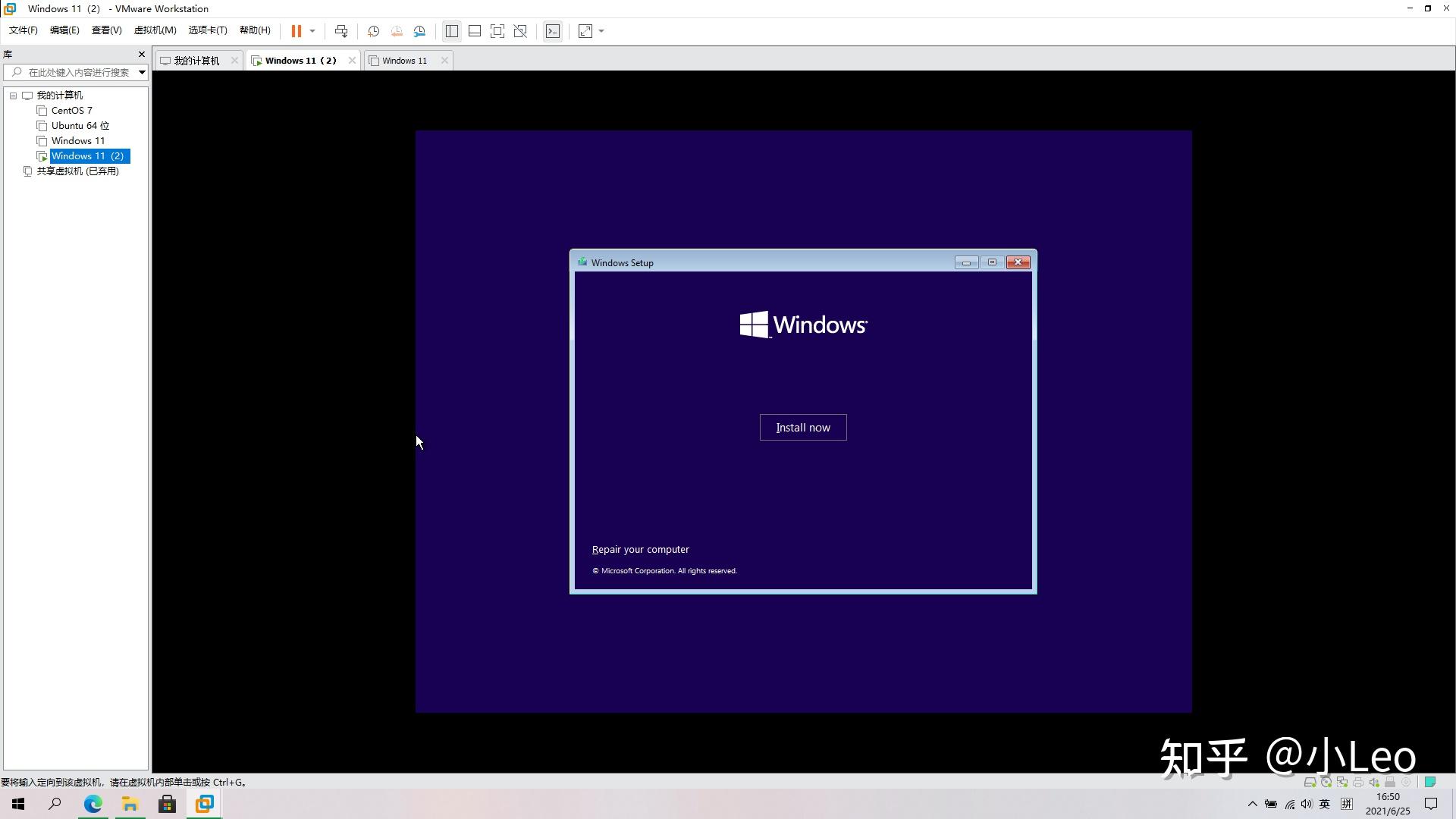Select the Windows 11 (2) tab
This screenshot has width=1456, height=819.
click(x=300, y=60)
